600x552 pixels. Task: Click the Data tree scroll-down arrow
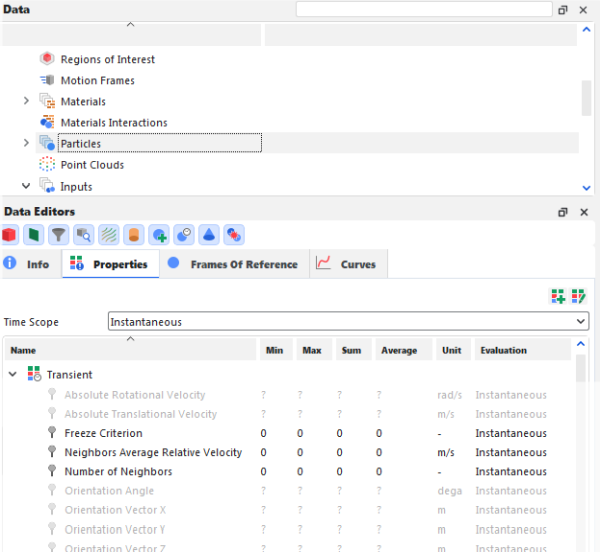586,188
